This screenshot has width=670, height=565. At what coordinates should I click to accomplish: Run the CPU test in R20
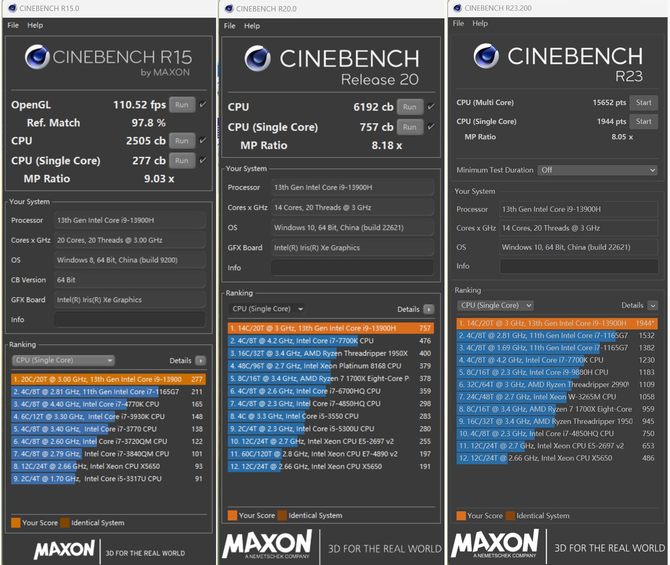pos(410,107)
